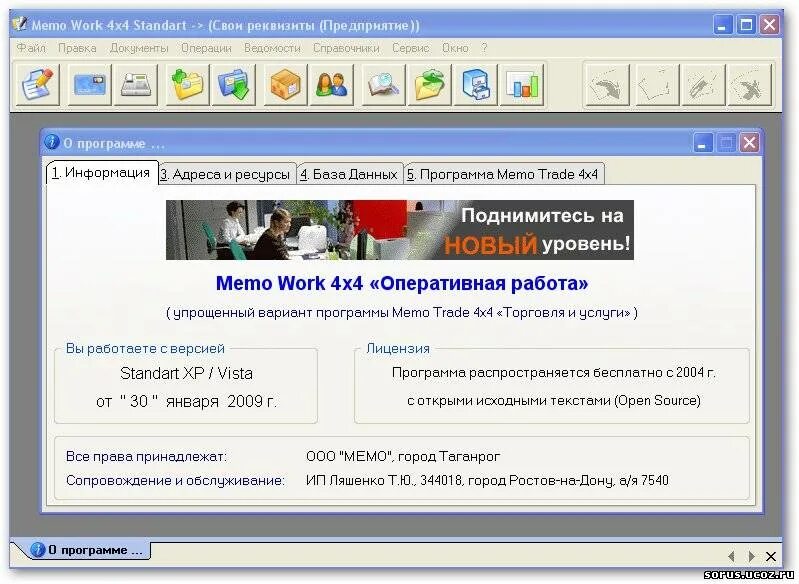Click the blue info icon in dialog title
799x584 pixels.
pyautogui.click(x=51, y=142)
